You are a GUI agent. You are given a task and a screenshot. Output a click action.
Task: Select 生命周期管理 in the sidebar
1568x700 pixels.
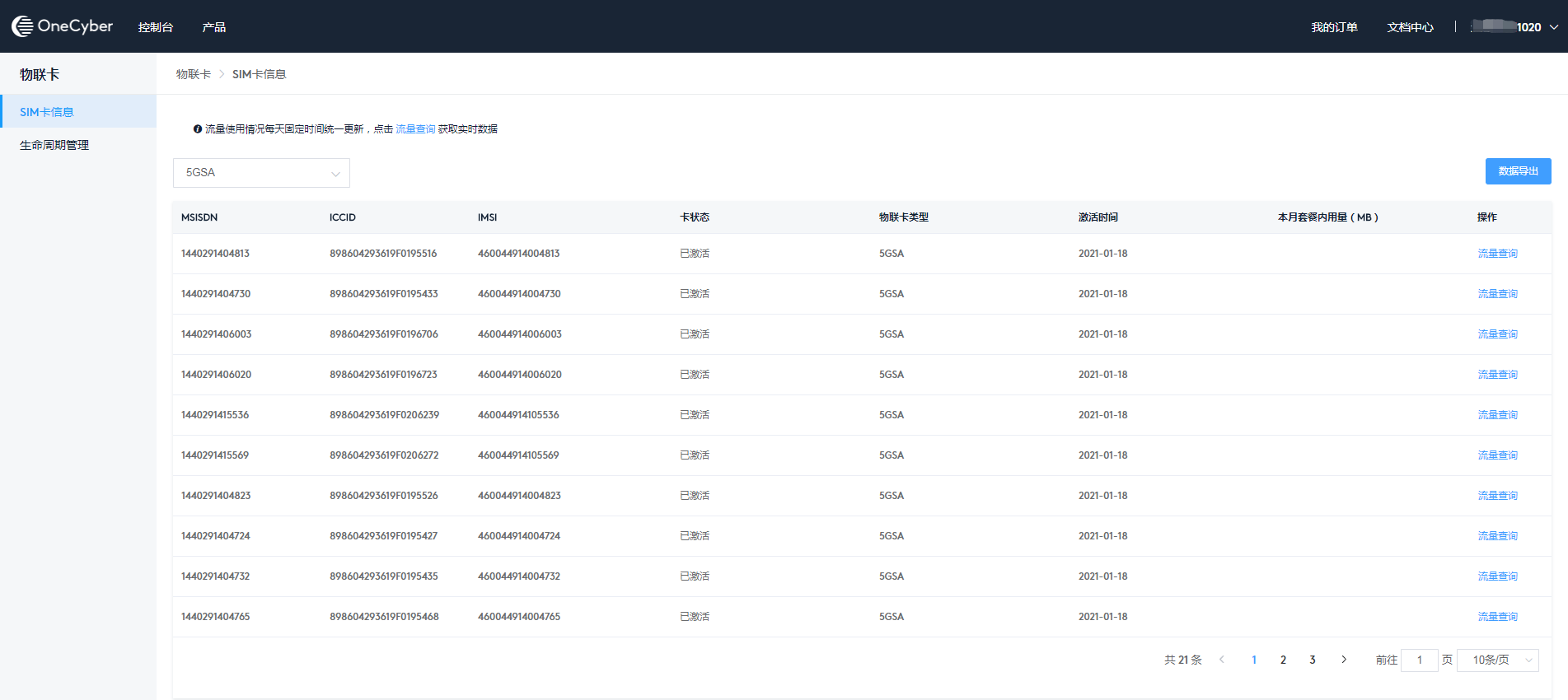[54, 145]
